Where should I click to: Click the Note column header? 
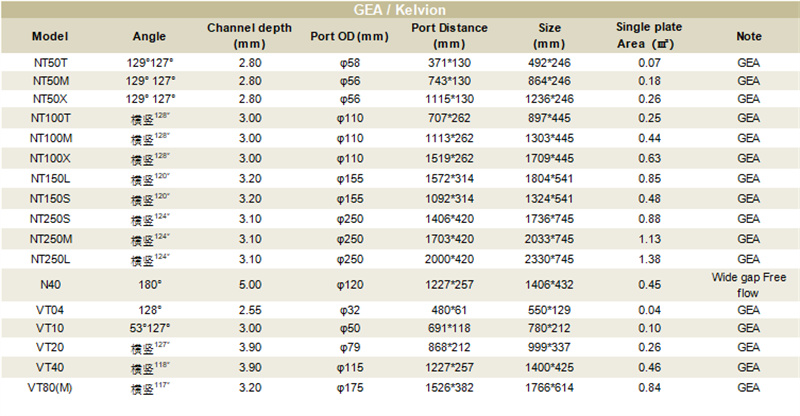tap(748, 36)
